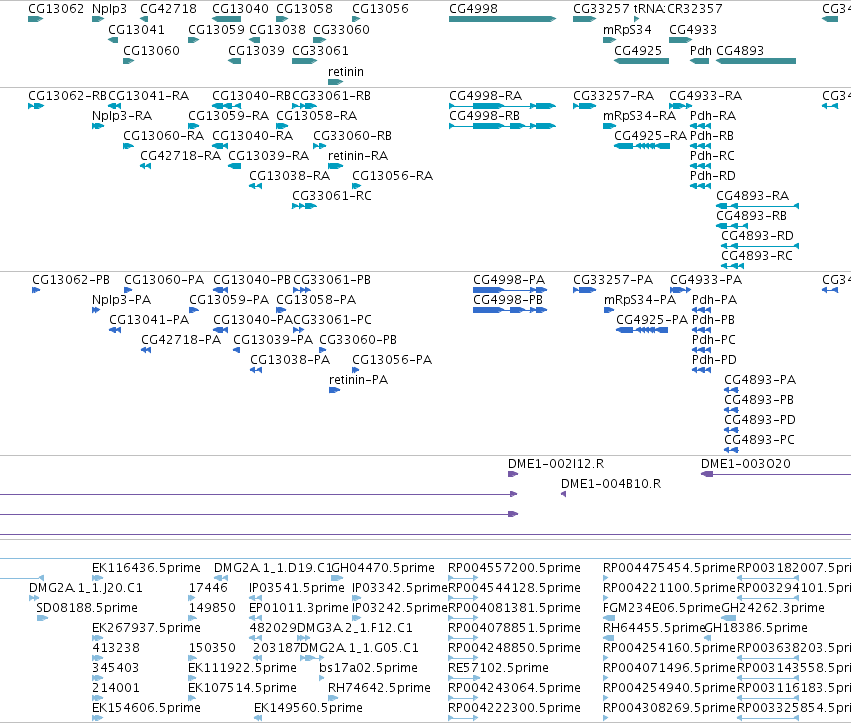Click protein CG4998-PA label
The height and width of the screenshot is (723, 851).
509,280
